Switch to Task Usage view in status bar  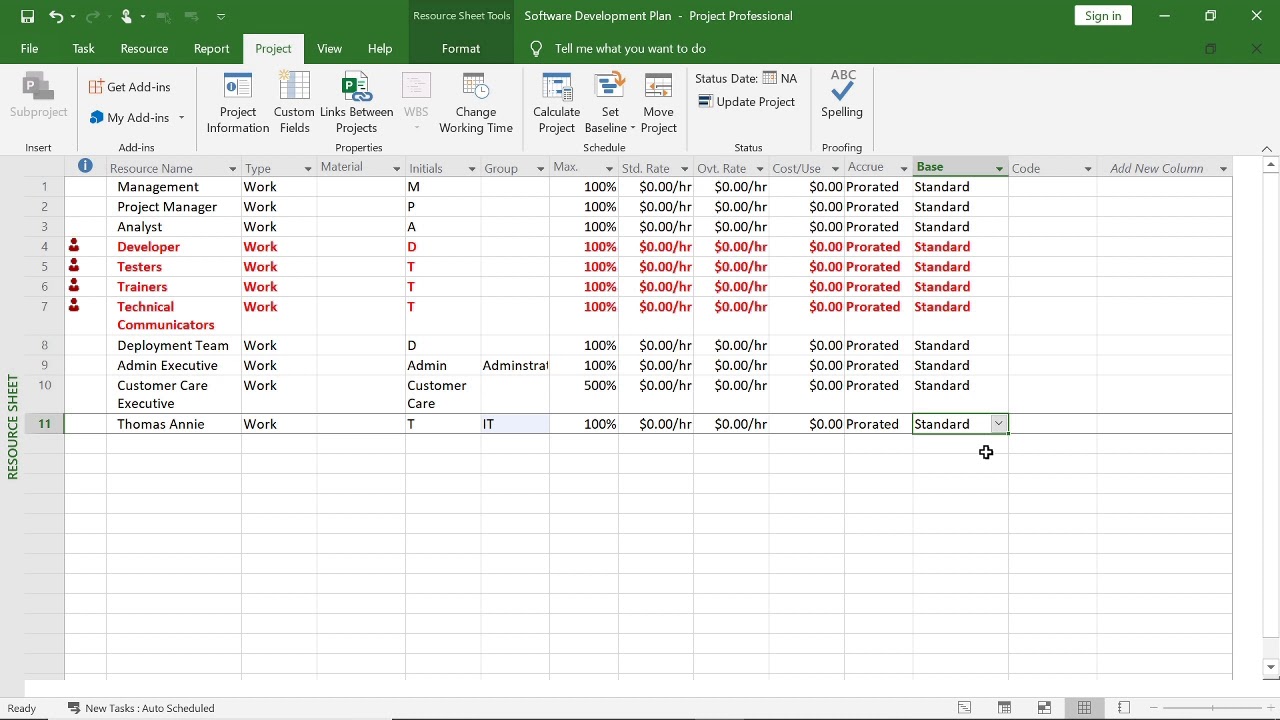[x=1004, y=708]
